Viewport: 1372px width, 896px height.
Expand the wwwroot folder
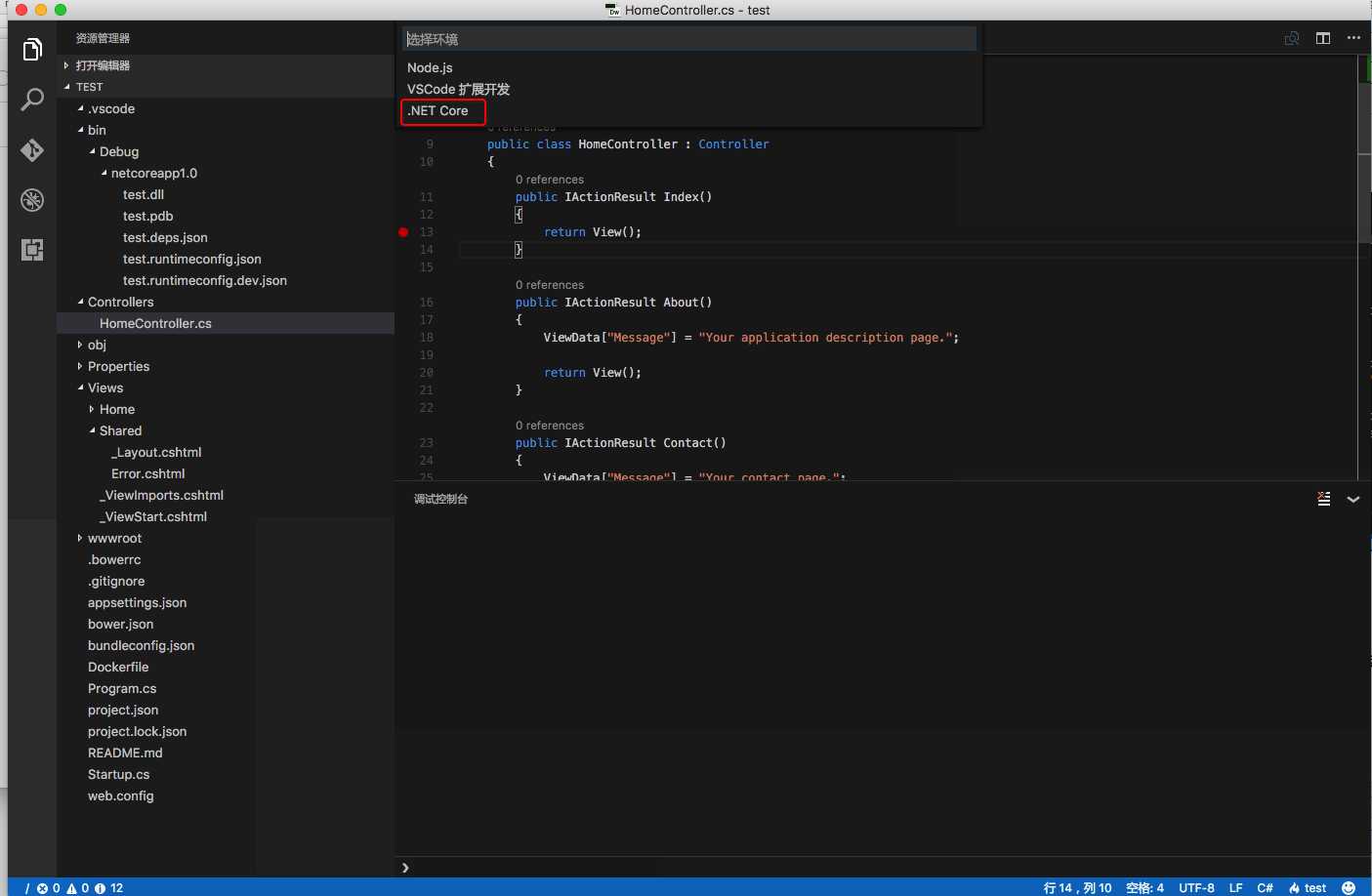pyautogui.click(x=114, y=539)
